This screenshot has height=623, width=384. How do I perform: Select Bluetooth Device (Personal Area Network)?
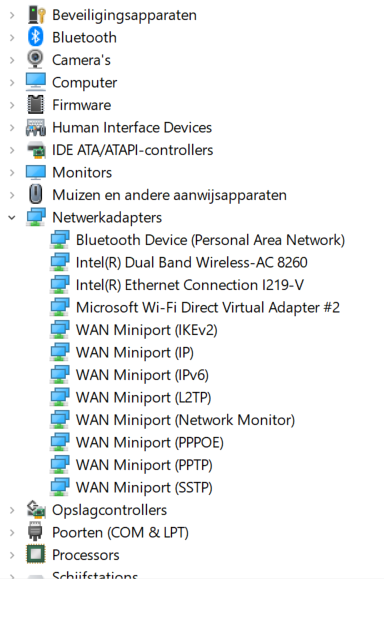[x=210, y=240]
